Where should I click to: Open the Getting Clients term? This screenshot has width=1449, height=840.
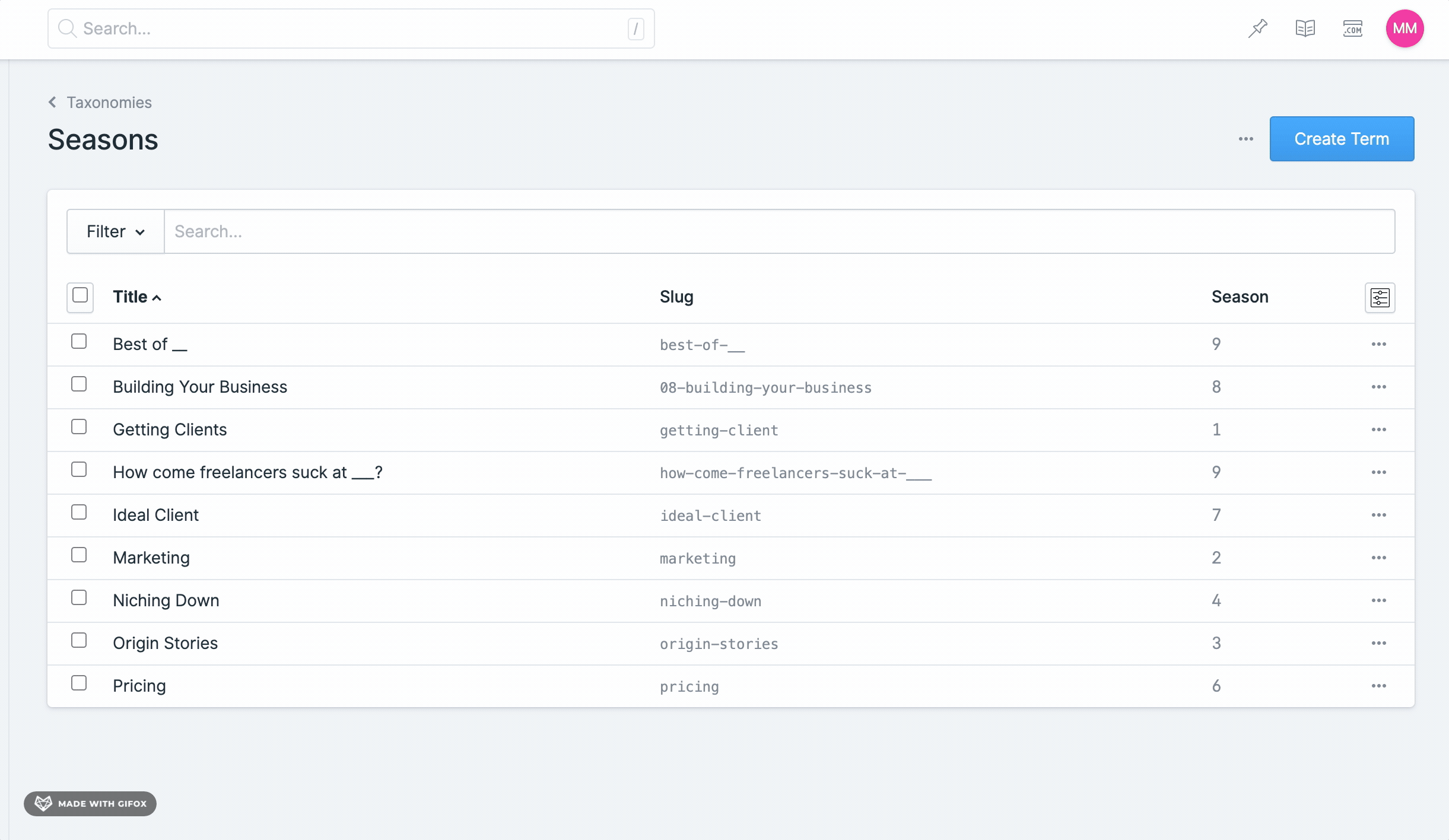click(x=170, y=429)
